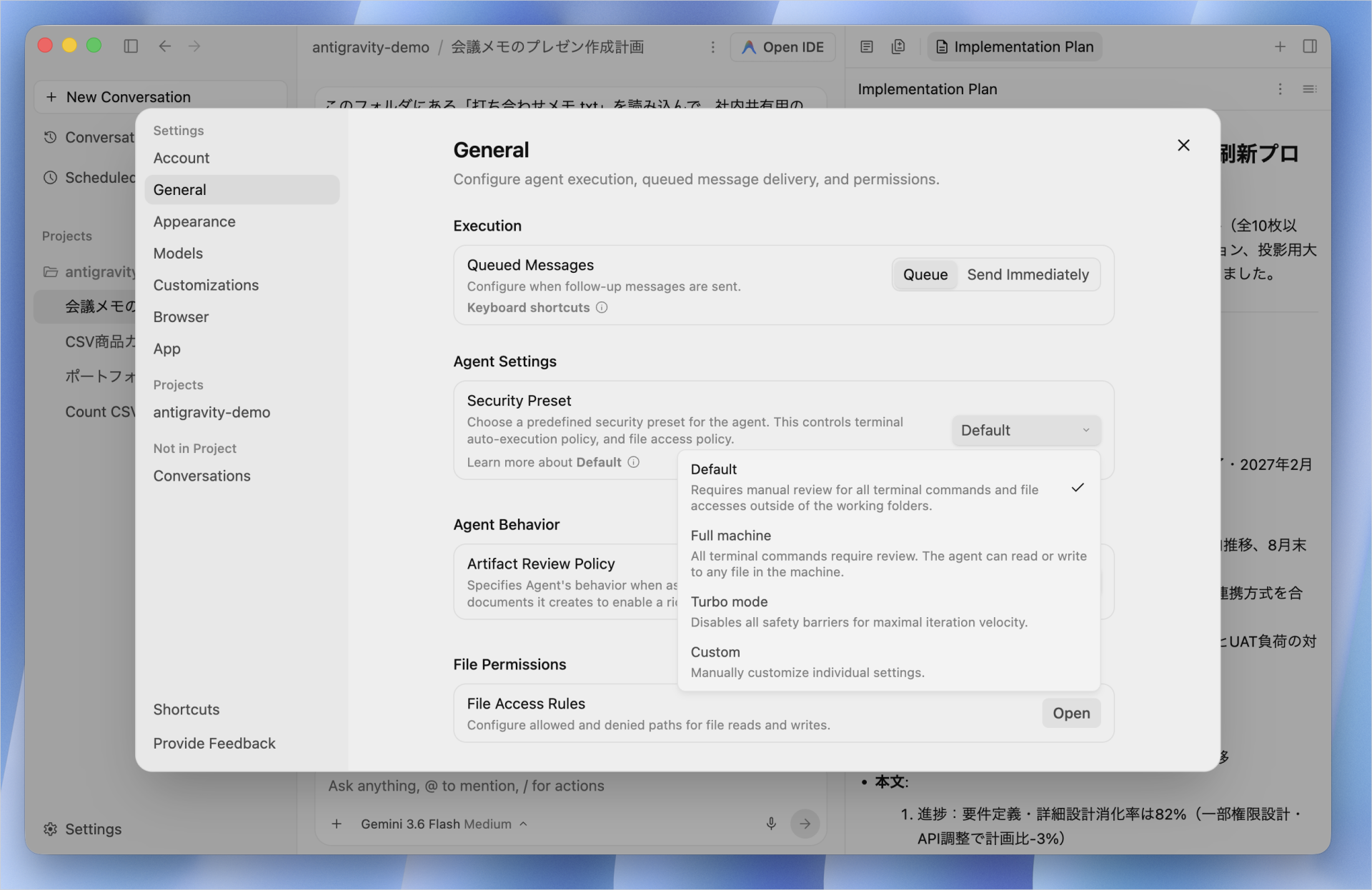The width and height of the screenshot is (1372, 890).
Task: Open Shortcuts in settings sidebar
Action: [242, 709]
